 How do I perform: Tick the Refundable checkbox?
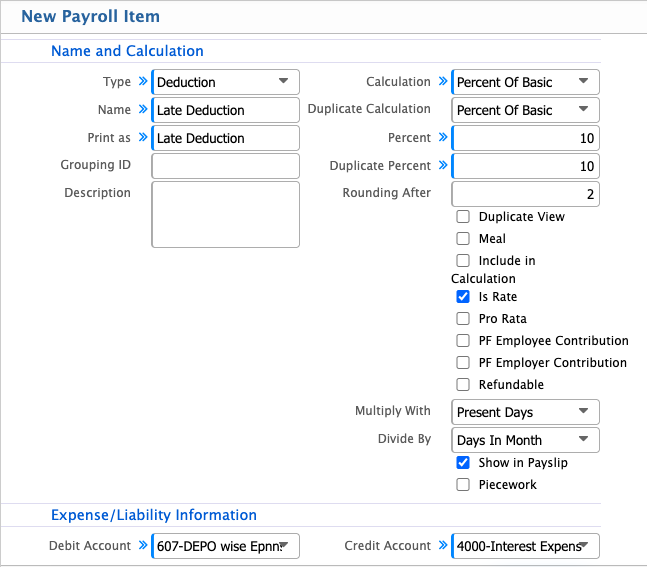point(463,385)
